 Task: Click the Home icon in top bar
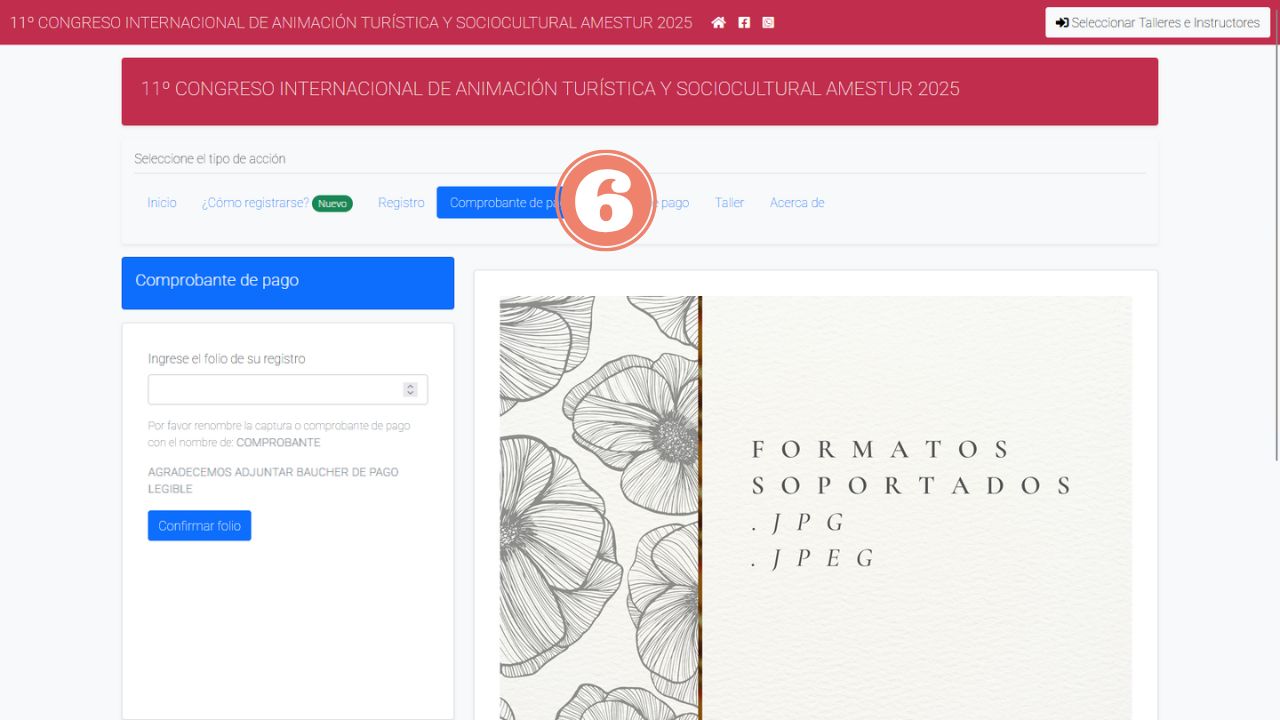718,22
